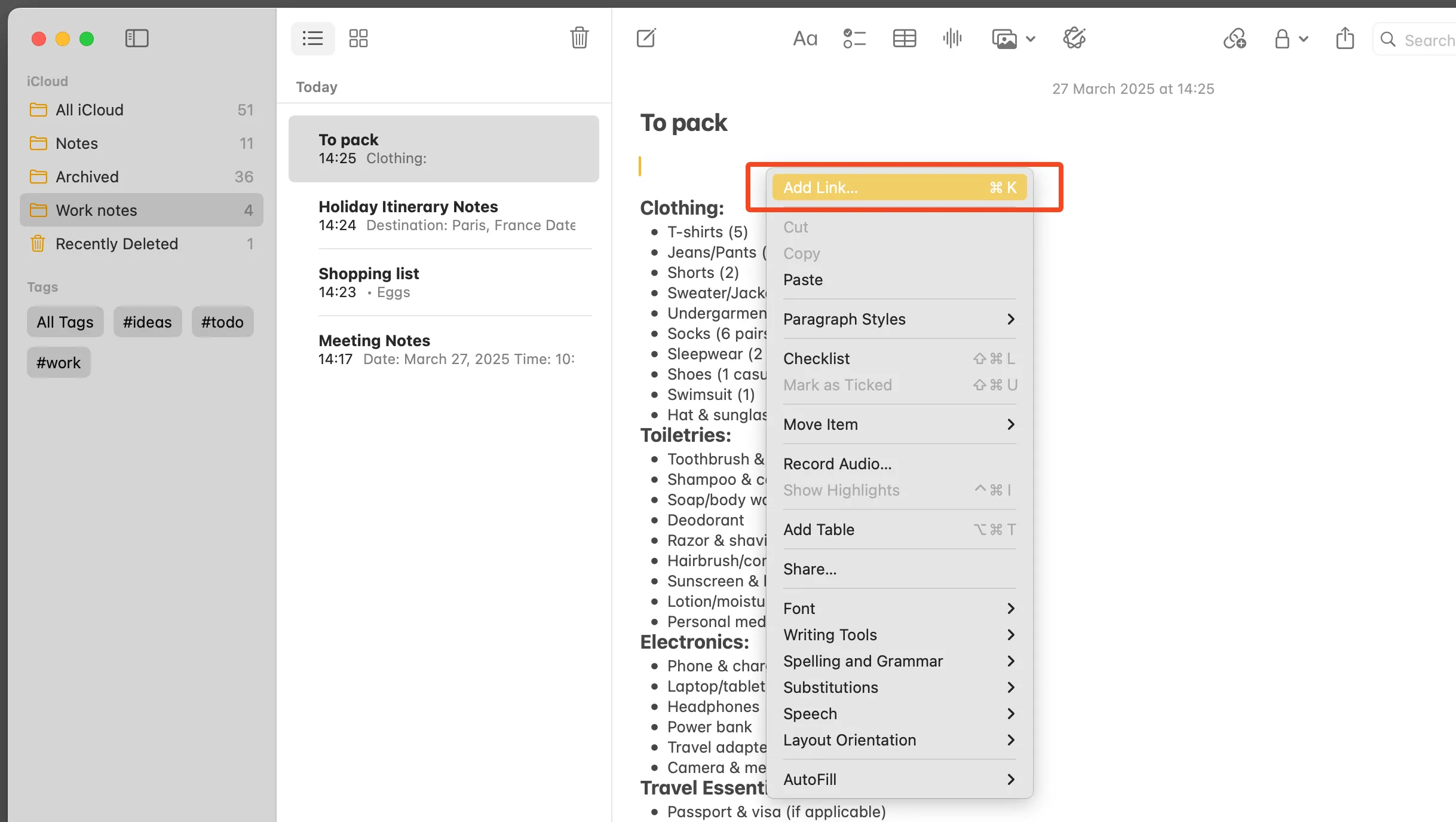Viewport: 1456px width, 822px height.
Task: Open Apple Intelligence writing tools icon
Action: click(x=1074, y=38)
